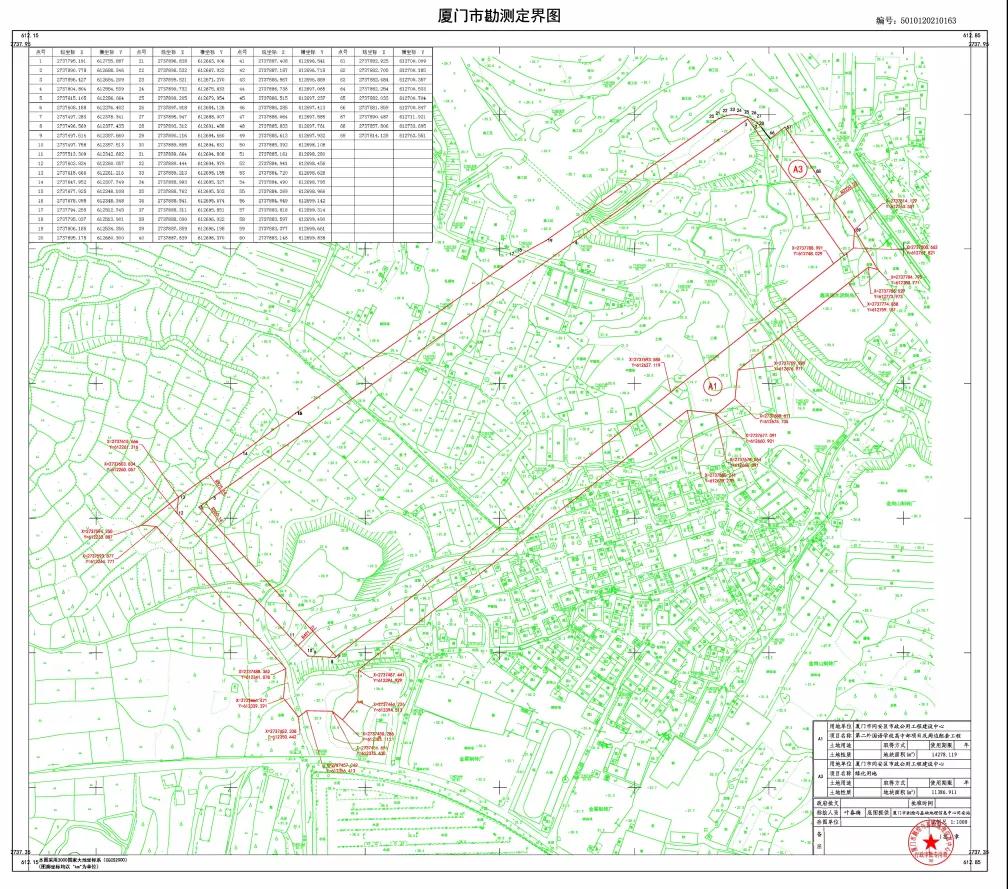Image resolution: width=1008 pixels, height=889 pixels.
Task: Click the 审核人员 reviewer name cell
Action: (x=853, y=813)
